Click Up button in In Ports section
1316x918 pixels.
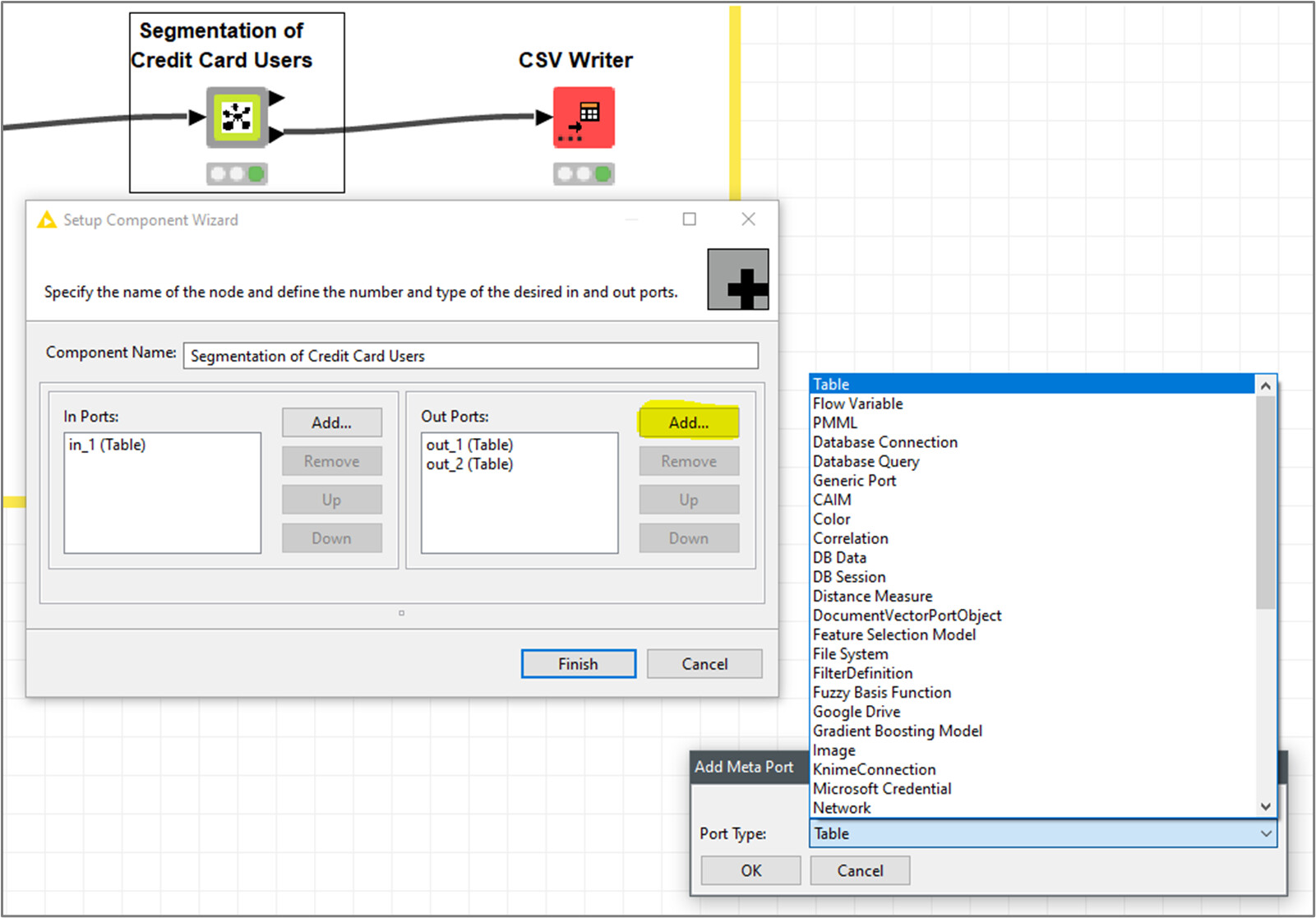coord(331,500)
